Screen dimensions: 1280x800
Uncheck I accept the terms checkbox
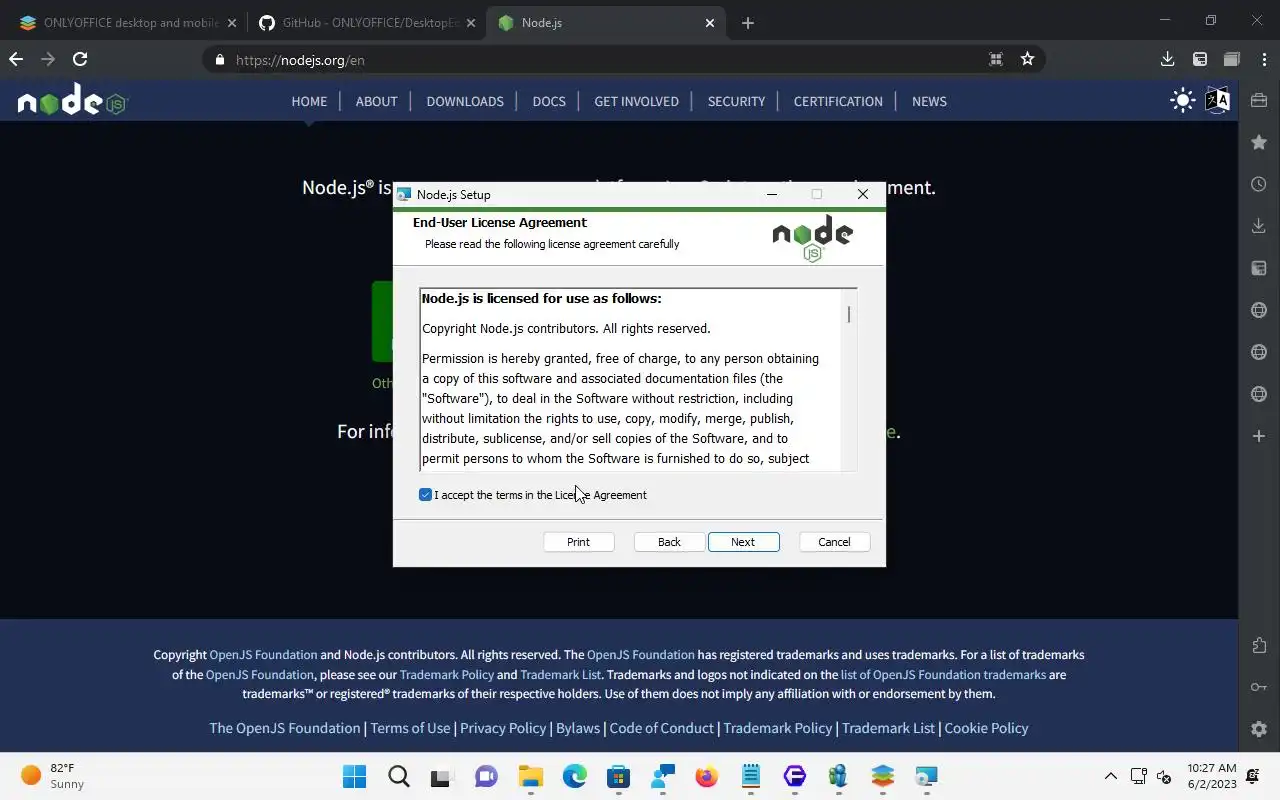pyautogui.click(x=425, y=494)
